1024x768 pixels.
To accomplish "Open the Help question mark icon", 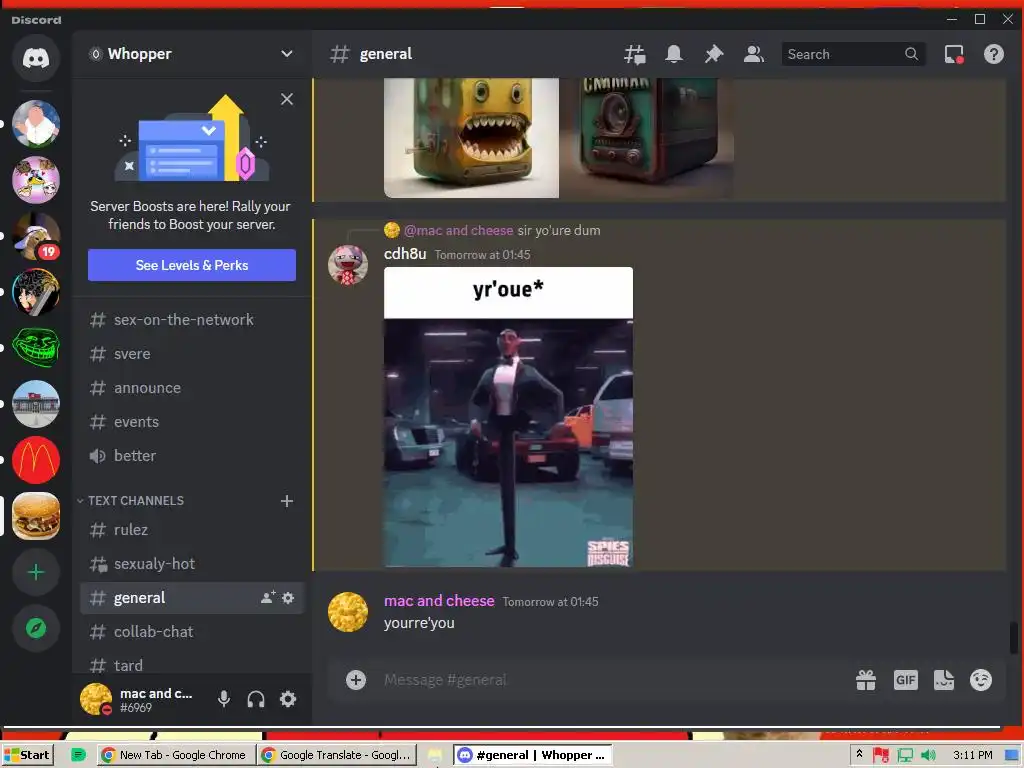I will (x=994, y=54).
